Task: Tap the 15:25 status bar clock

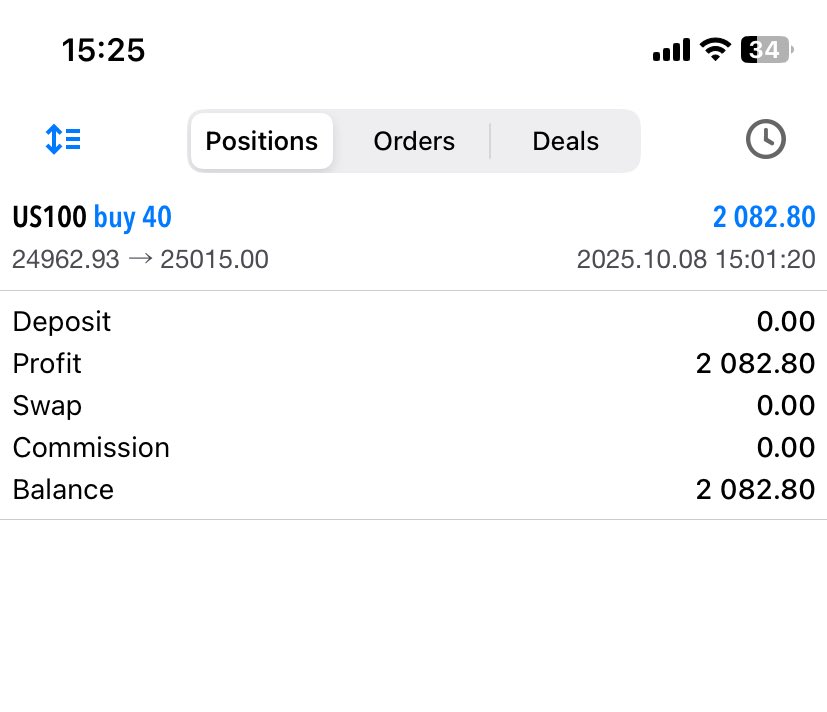Action: (x=103, y=50)
